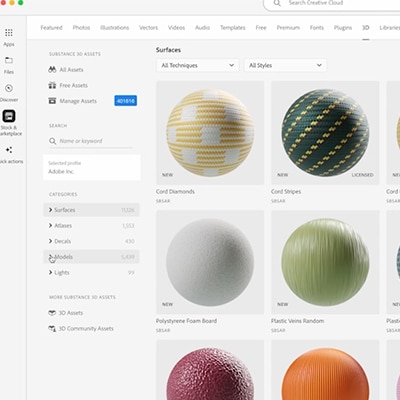Expand the Decals category chevron
Screen dimensions: 400x400
(50, 241)
